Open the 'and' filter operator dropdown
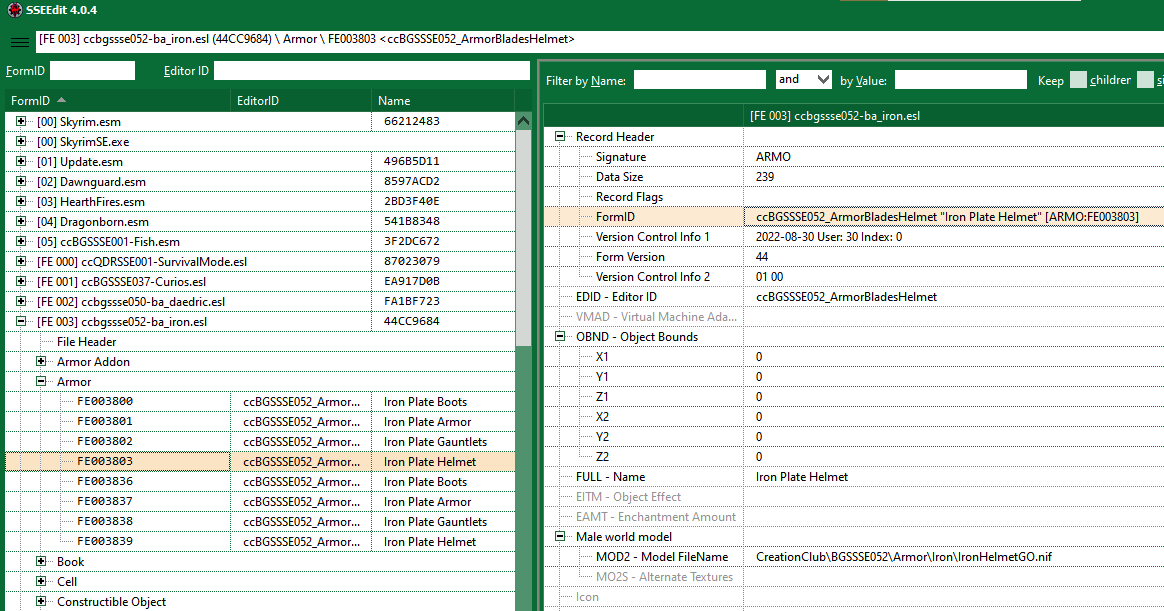Screen dimensions: 1164x611 point(803,79)
